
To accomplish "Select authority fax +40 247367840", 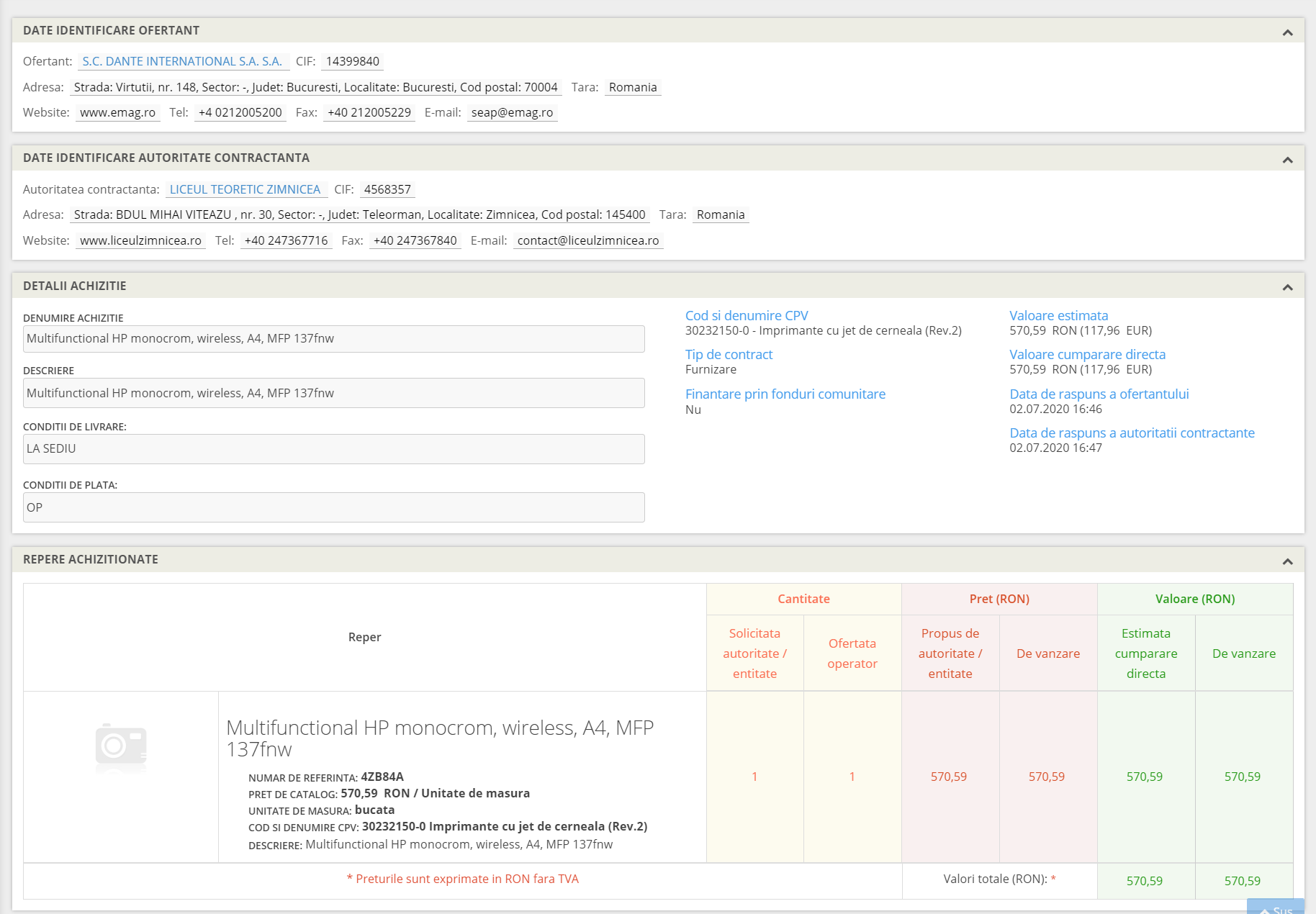I will pos(415,240).
